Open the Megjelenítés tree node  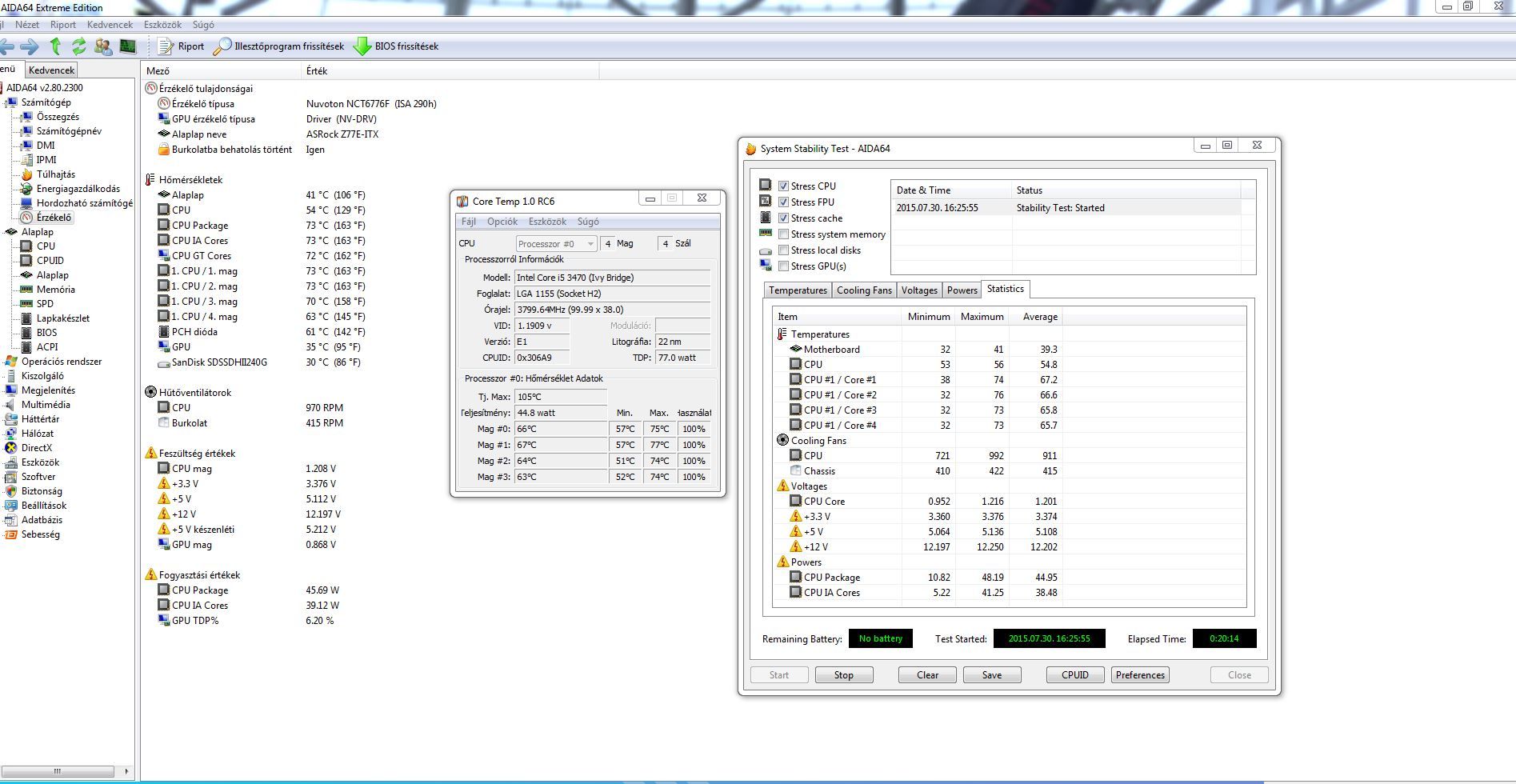(48, 390)
